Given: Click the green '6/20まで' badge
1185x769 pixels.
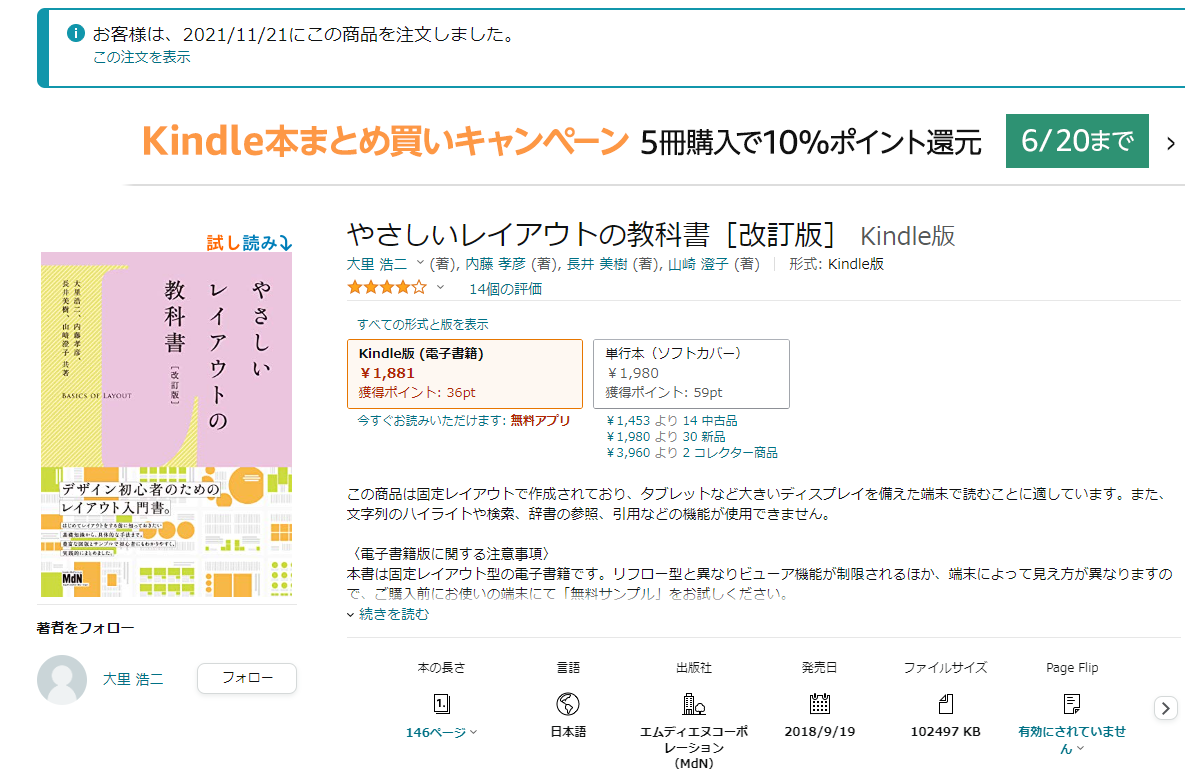Looking at the screenshot, I should (1077, 141).
